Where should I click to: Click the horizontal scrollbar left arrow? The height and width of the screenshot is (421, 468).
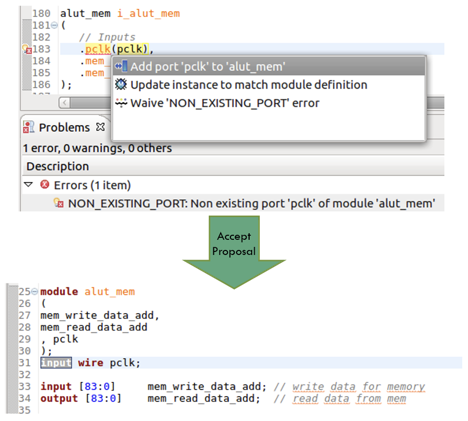pos(65,103)
